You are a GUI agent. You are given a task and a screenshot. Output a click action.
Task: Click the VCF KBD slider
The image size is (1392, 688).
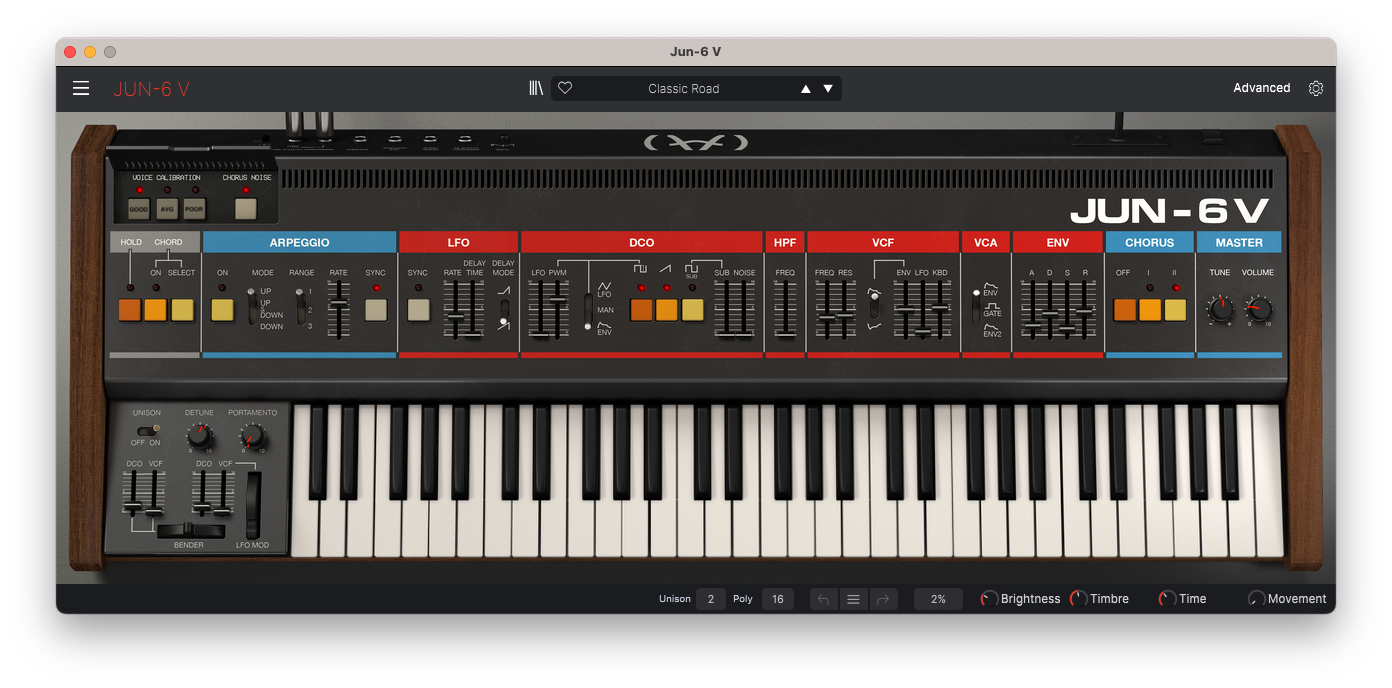tap(940, 309)
